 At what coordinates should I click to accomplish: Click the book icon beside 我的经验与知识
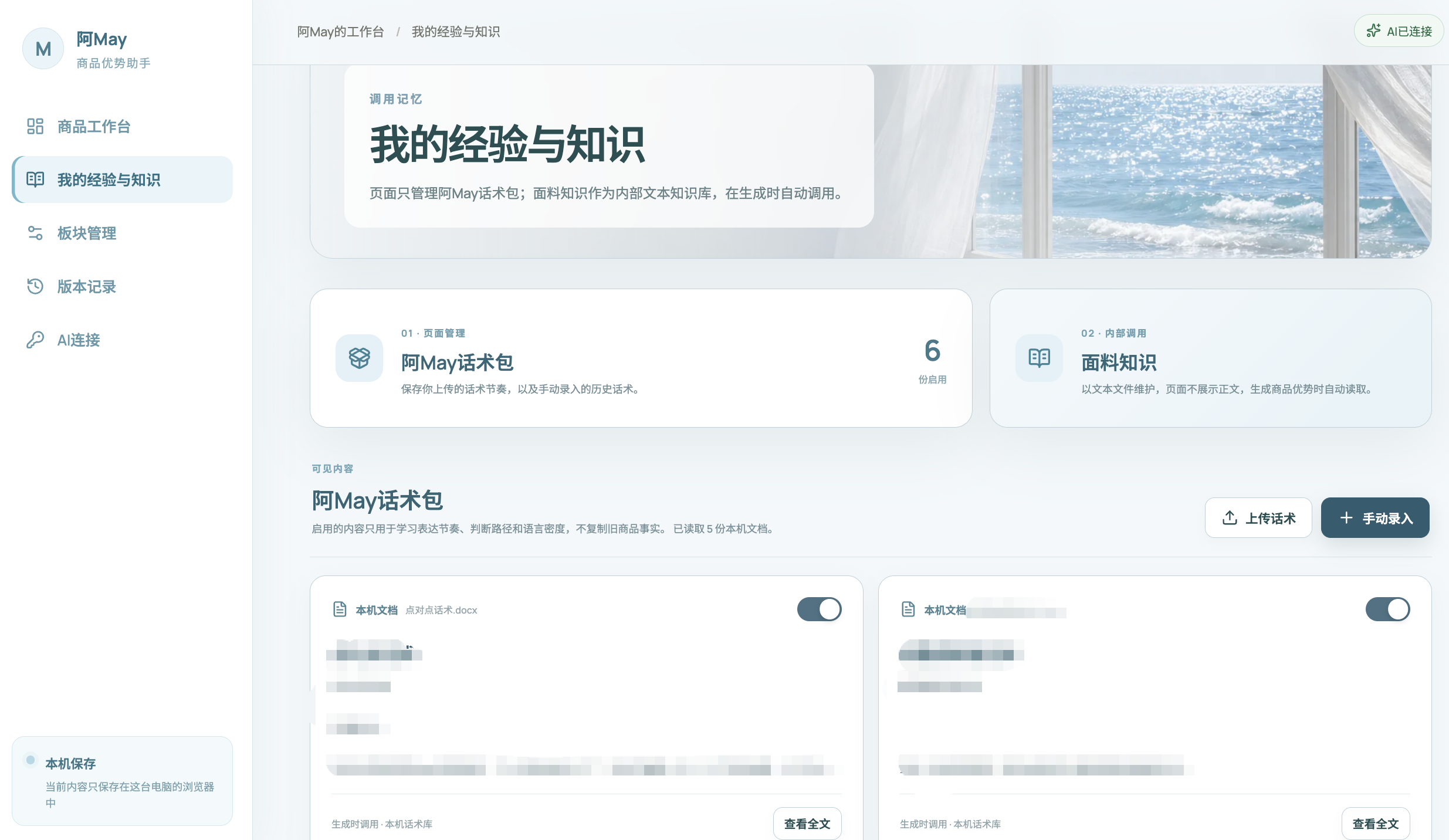pos(35,179)
